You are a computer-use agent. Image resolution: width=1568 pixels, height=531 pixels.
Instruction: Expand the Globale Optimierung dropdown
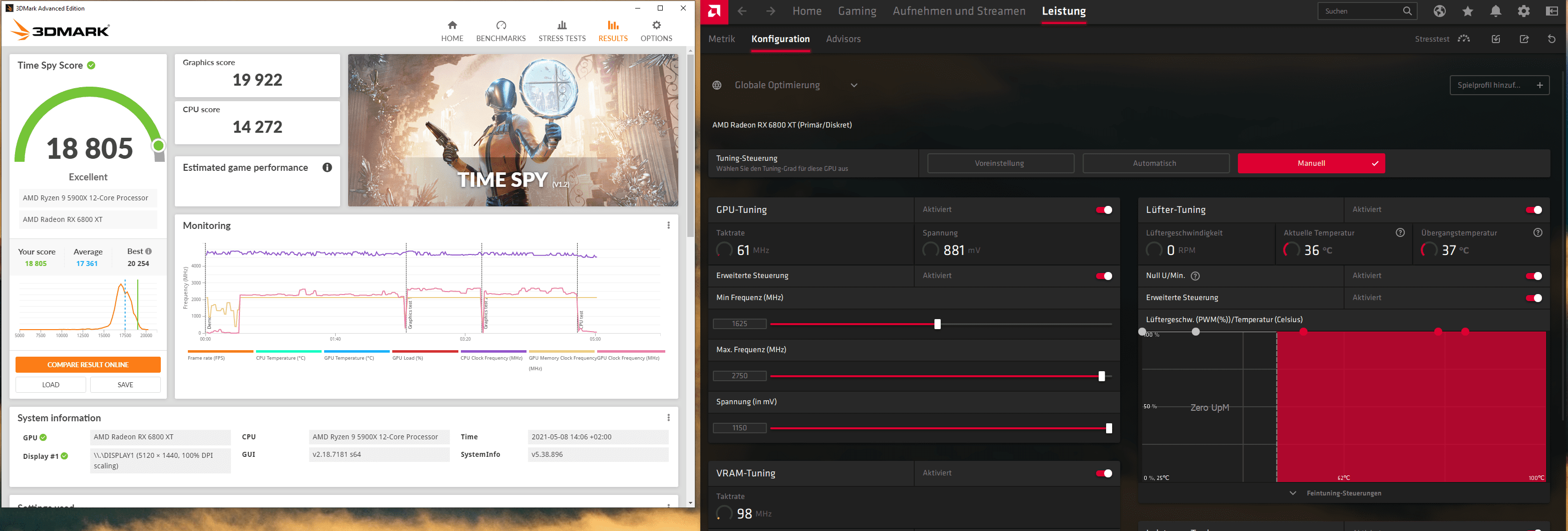click(854, 85)
